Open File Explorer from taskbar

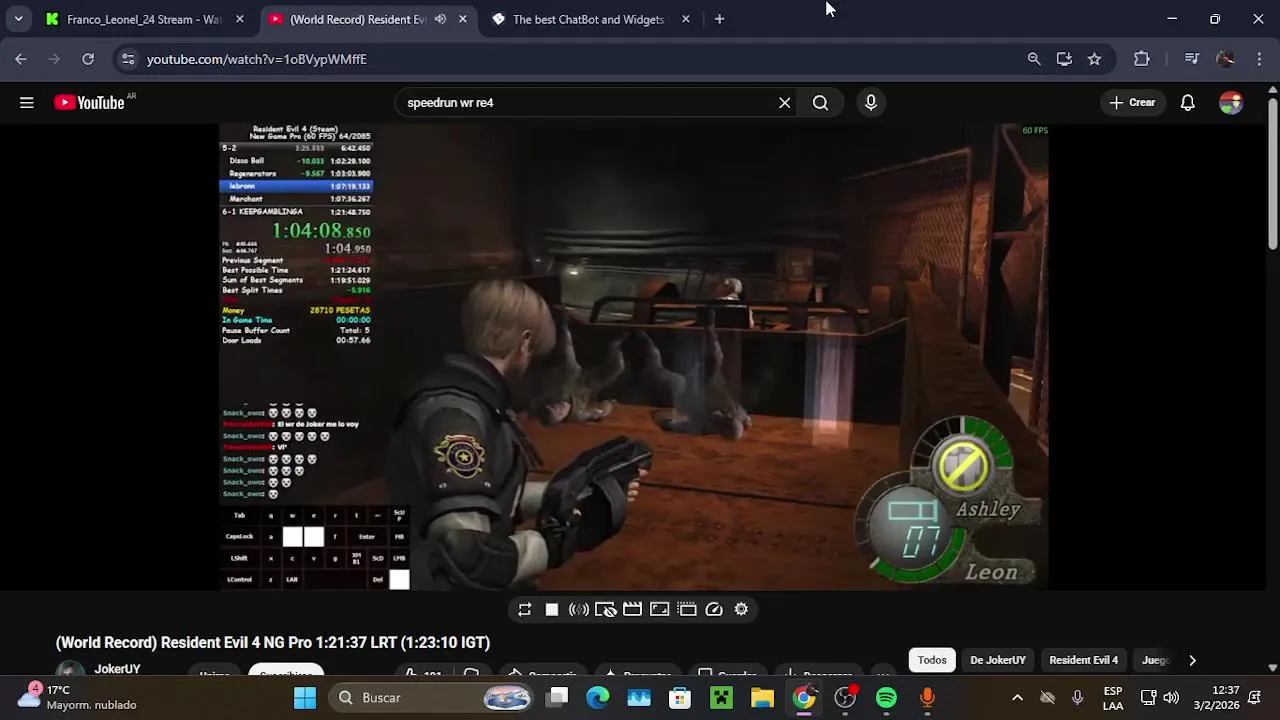tap(762, 697)
